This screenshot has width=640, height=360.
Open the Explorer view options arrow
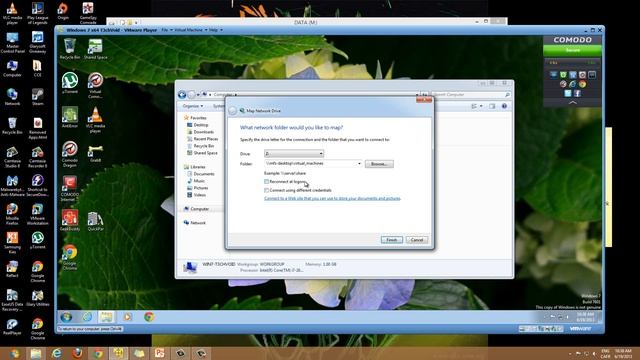coord(481,106)
